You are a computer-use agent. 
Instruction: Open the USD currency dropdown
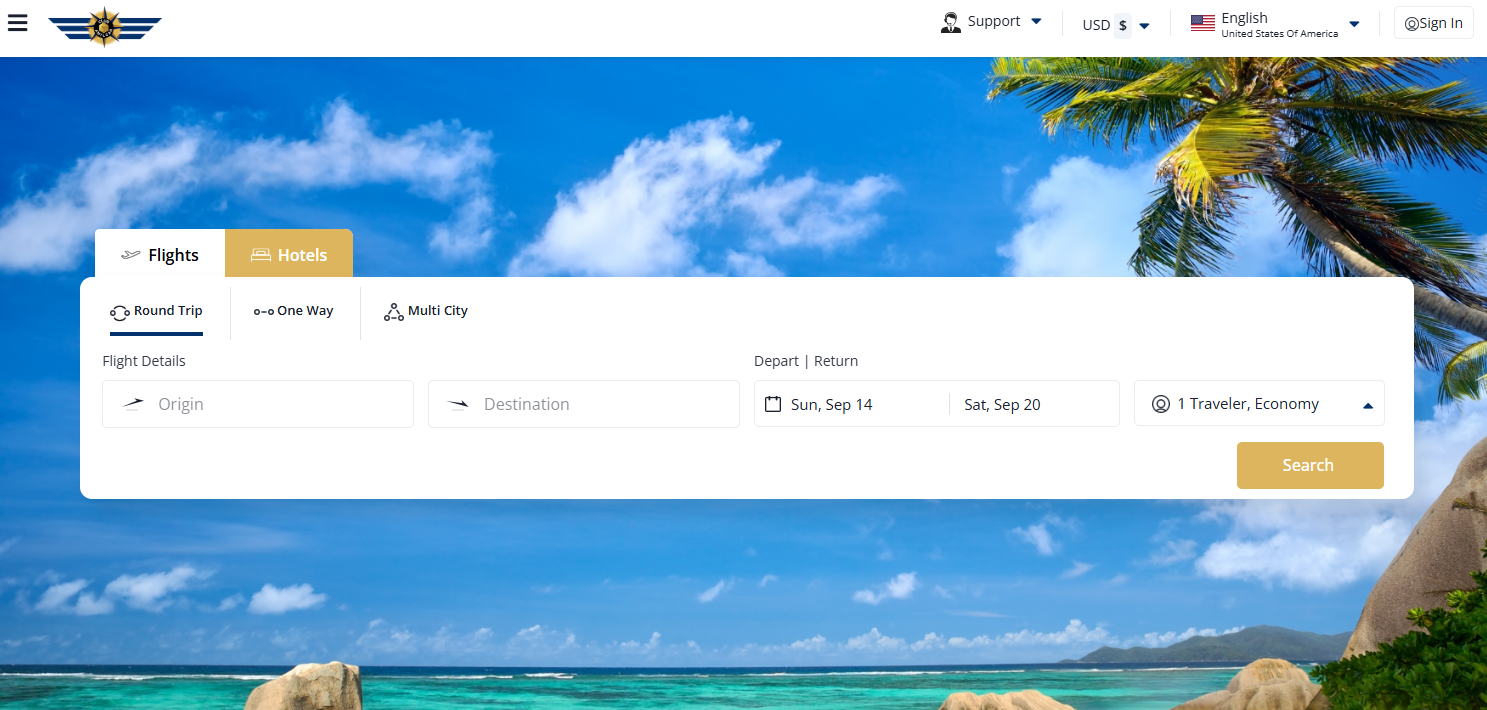pos(1144,26)
